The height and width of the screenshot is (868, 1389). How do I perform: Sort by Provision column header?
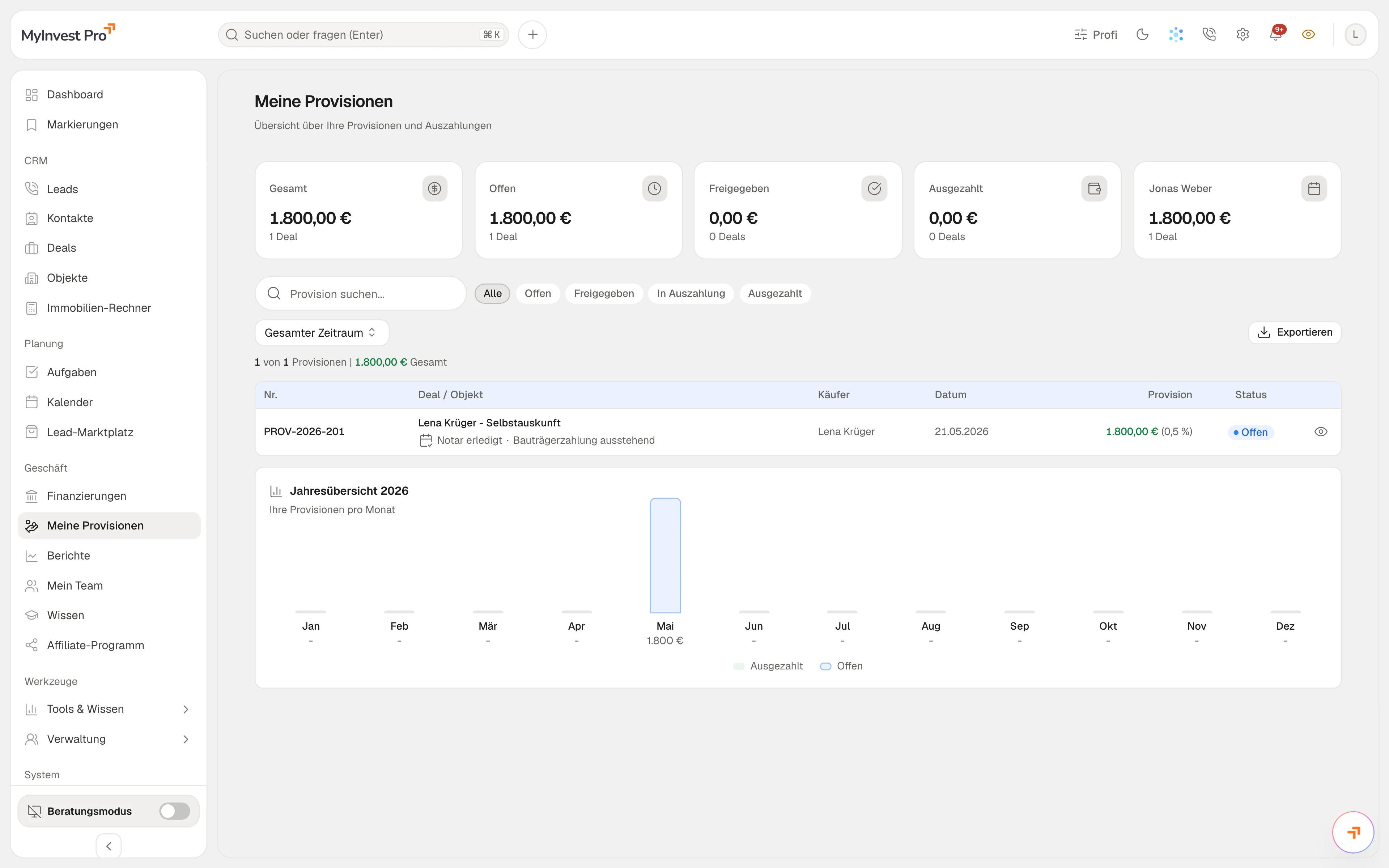tap(1169, 395)
